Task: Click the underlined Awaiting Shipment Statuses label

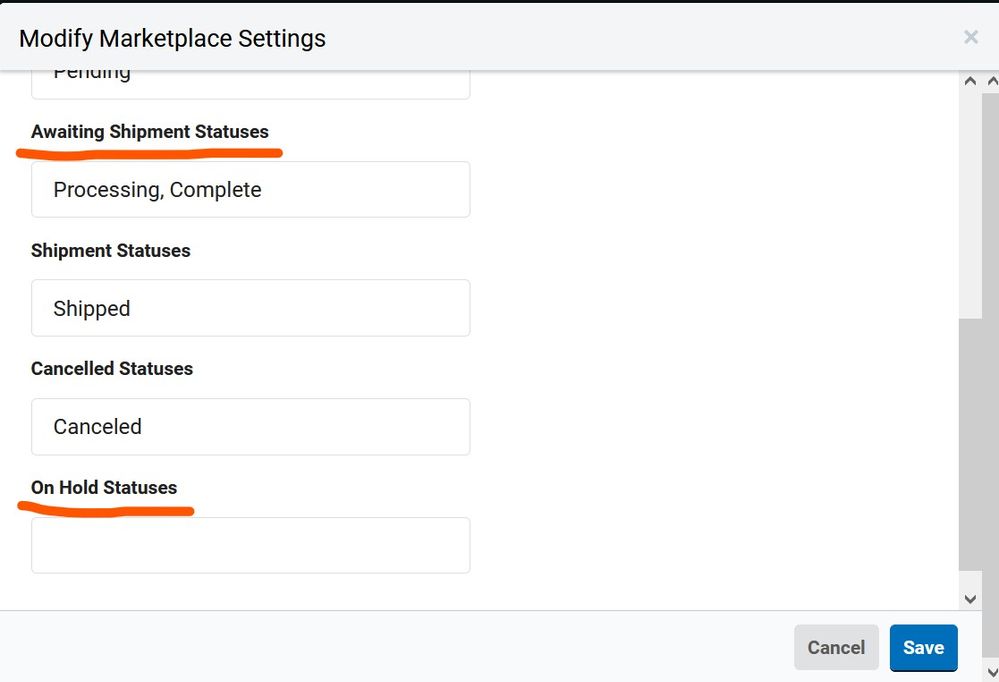Action: [149, 131]
